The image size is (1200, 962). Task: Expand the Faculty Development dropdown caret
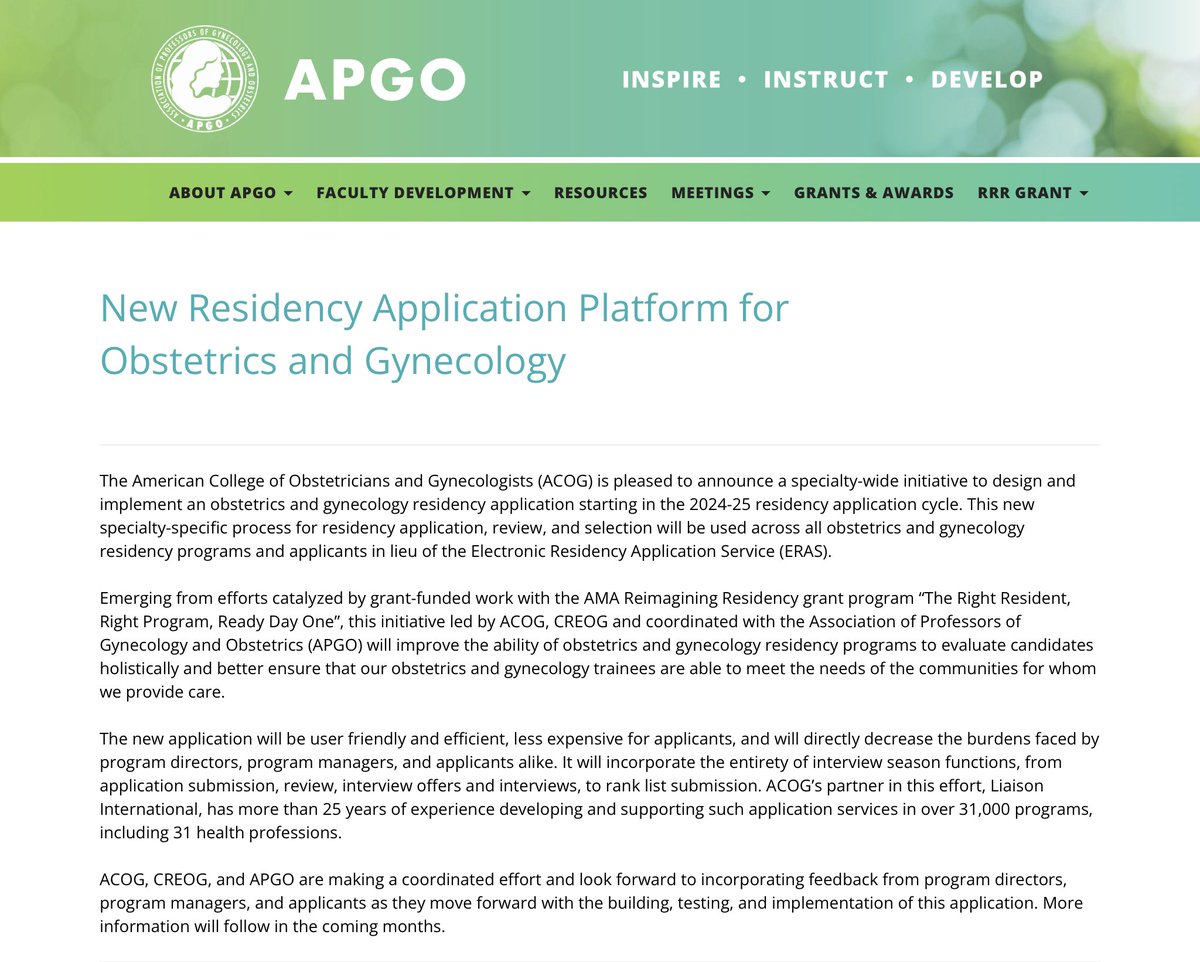(526, 193)
